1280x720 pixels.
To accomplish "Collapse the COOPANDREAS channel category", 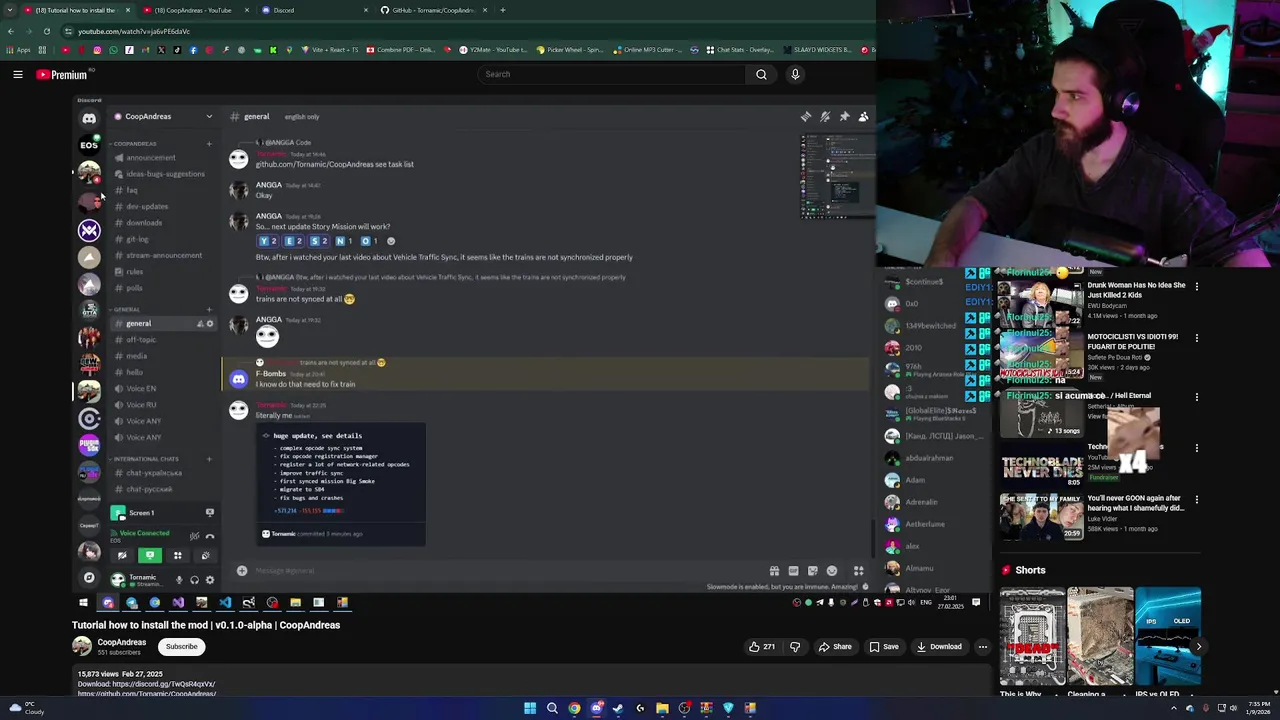I will coord(135,144).
